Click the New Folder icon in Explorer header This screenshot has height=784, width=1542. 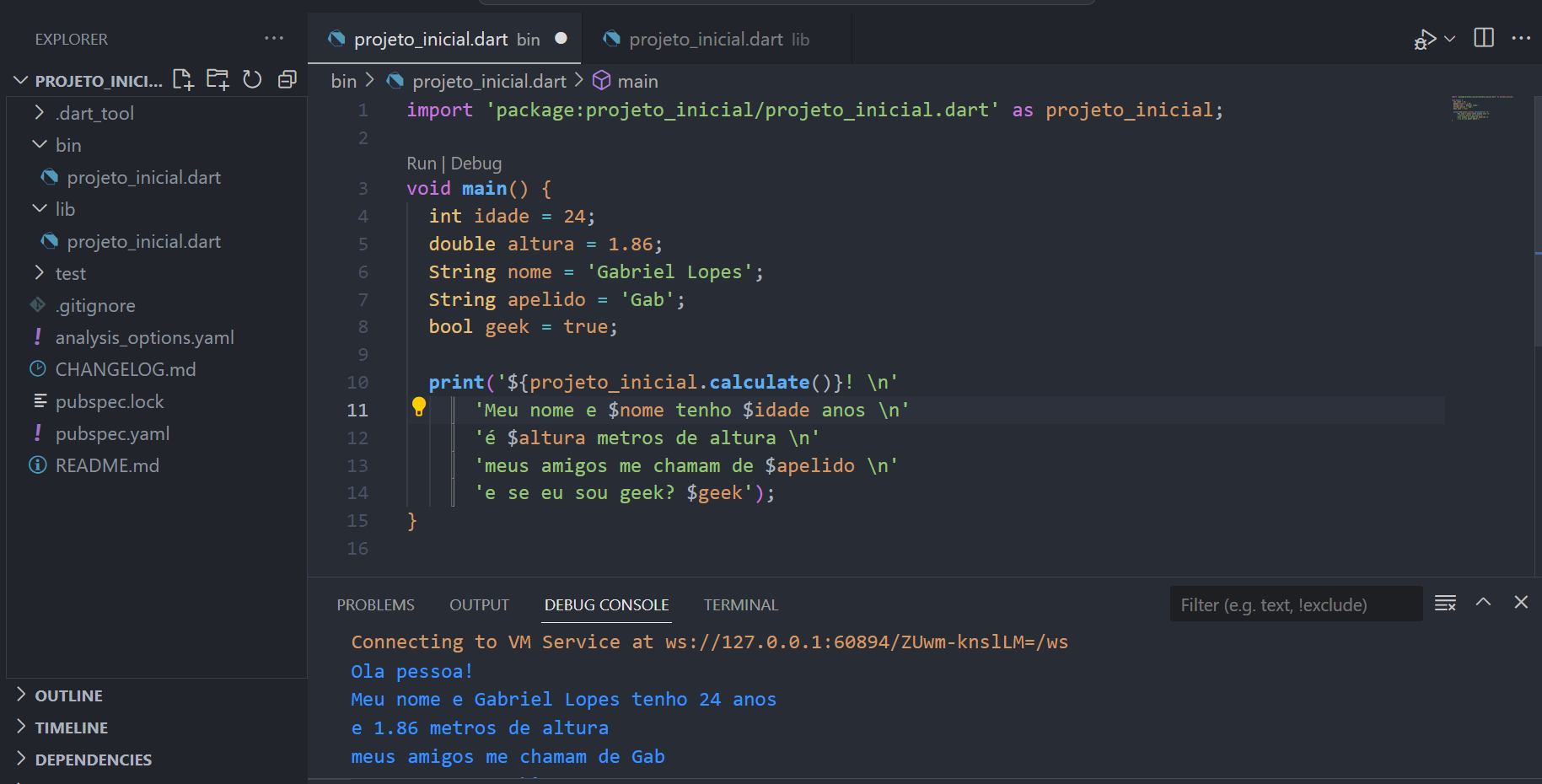click(218, 80)
